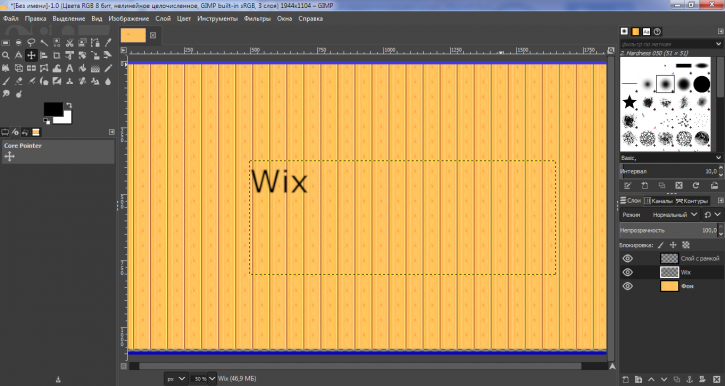Swap foreground and background colors arrow
Screen dimensions: 725x386
[x=69, y=105]
